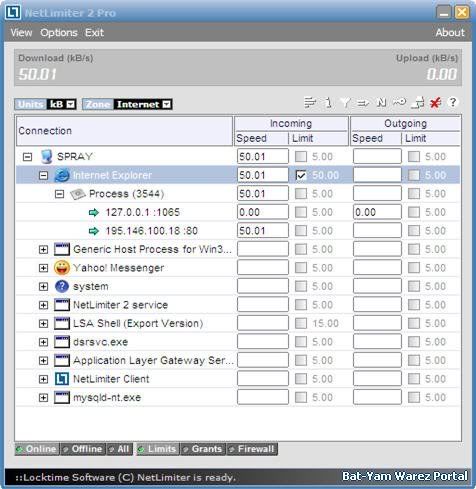Viewport: 476px width, 489px height.
Task: Click the mysqld-nt.exe window icon
Action: [62, 397]
